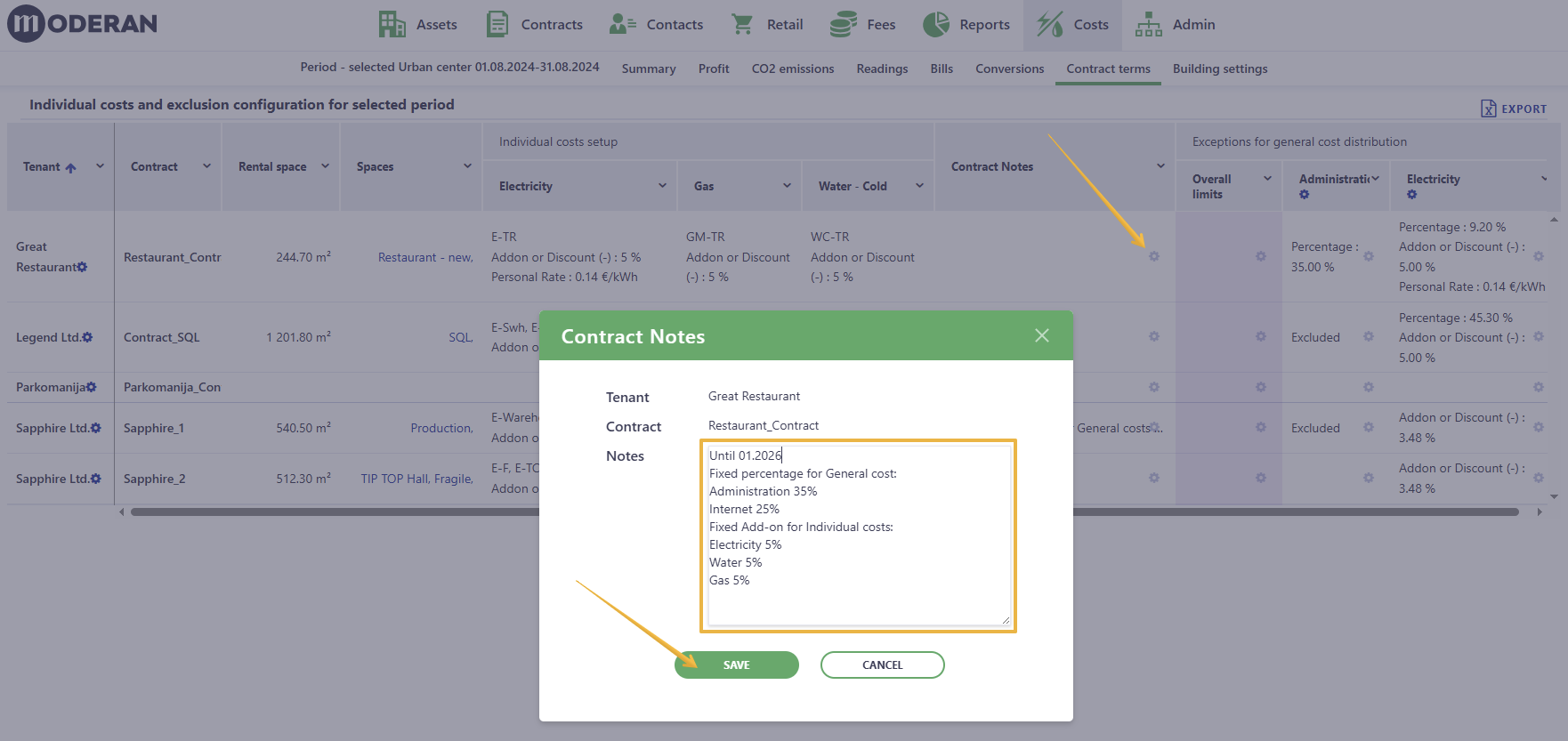Click the Export spreadsheet icon
This screenshot has height=741, width=1568.
point(1488,109)
